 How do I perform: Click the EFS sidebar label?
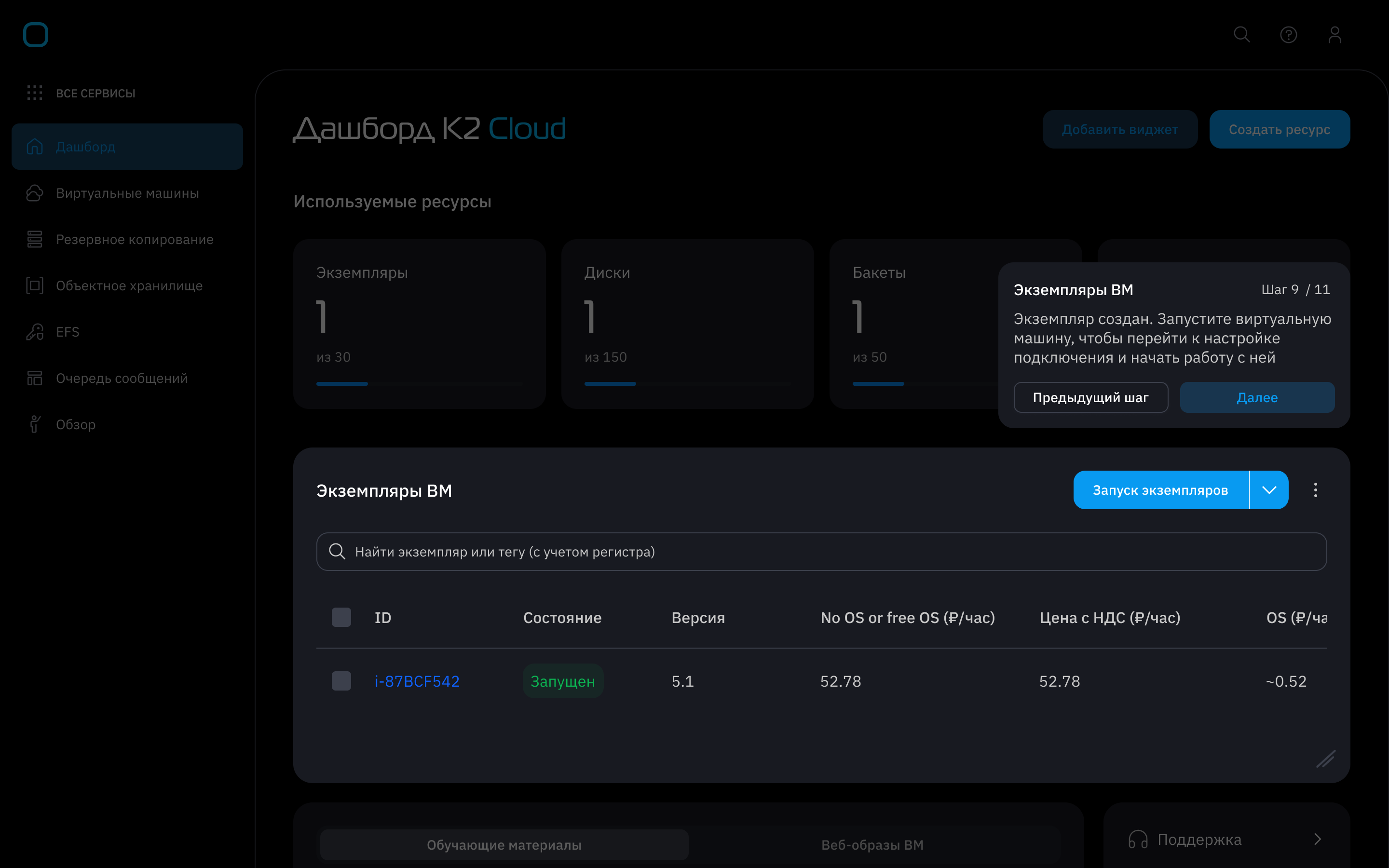click(x=68, y=332)
